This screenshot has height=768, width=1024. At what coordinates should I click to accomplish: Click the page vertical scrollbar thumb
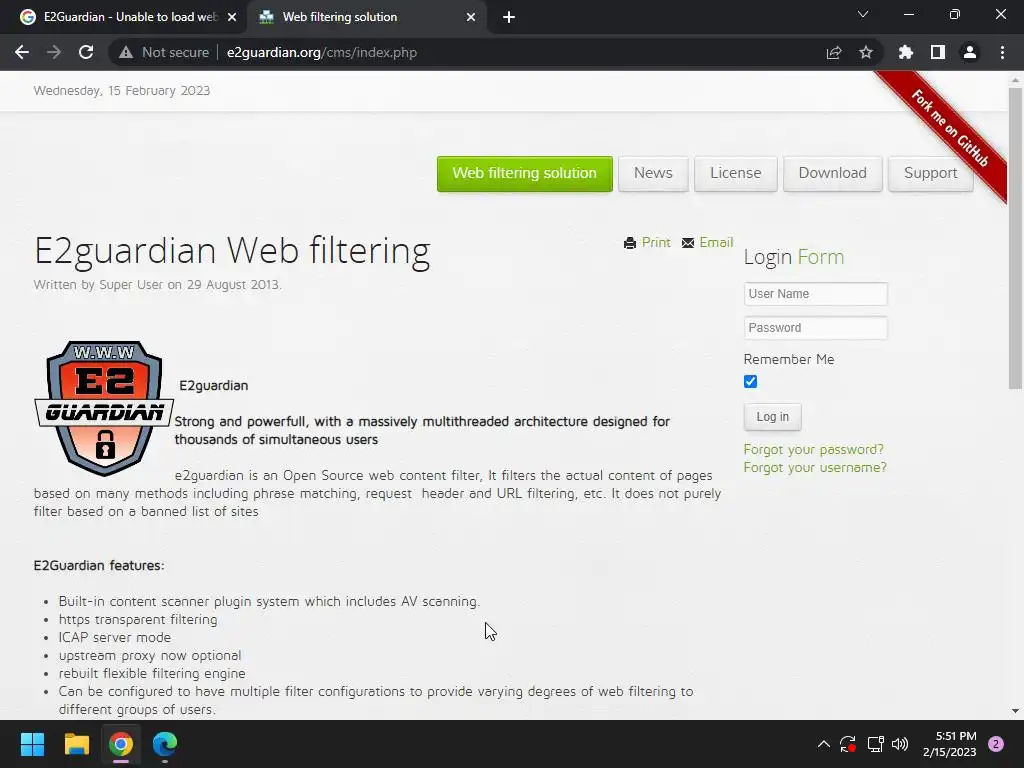tap(1015, 238)
